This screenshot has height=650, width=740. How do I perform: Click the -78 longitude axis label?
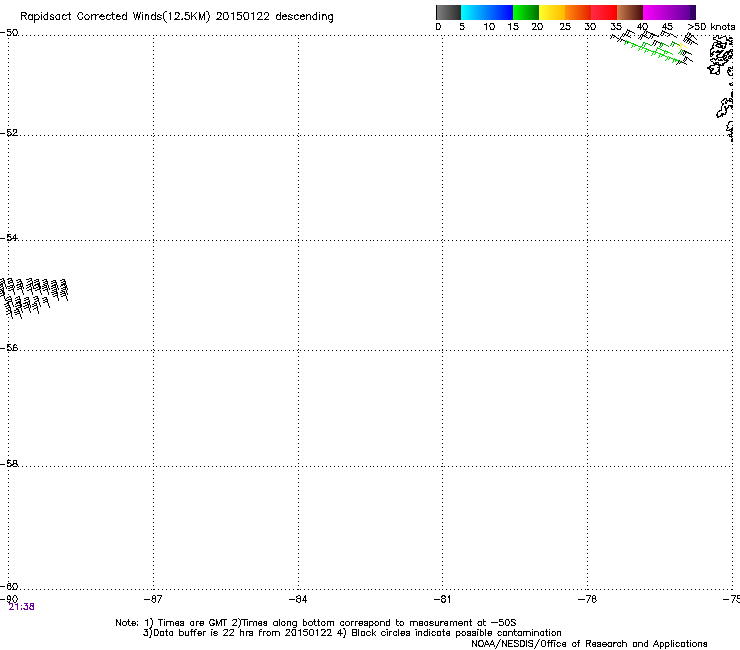(587, 599)
